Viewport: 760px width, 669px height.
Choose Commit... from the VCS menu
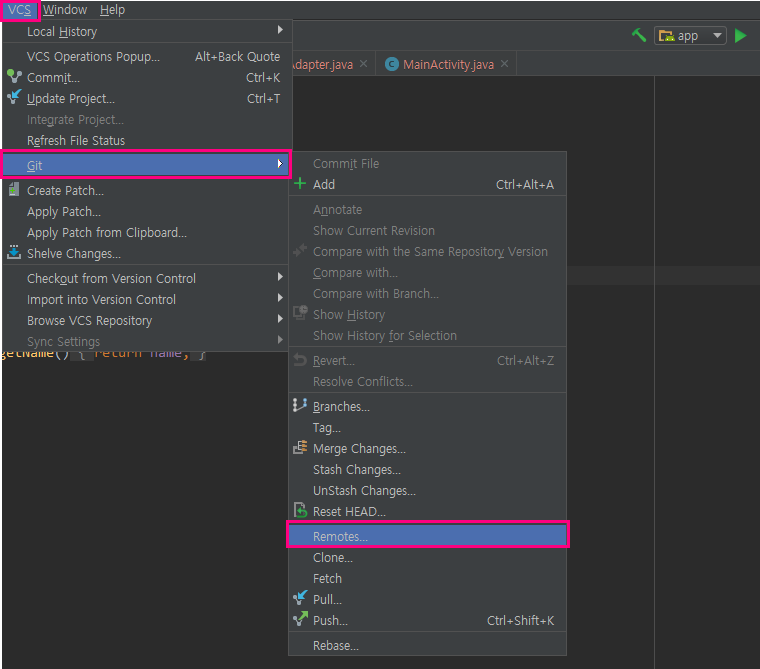[147, 78]
